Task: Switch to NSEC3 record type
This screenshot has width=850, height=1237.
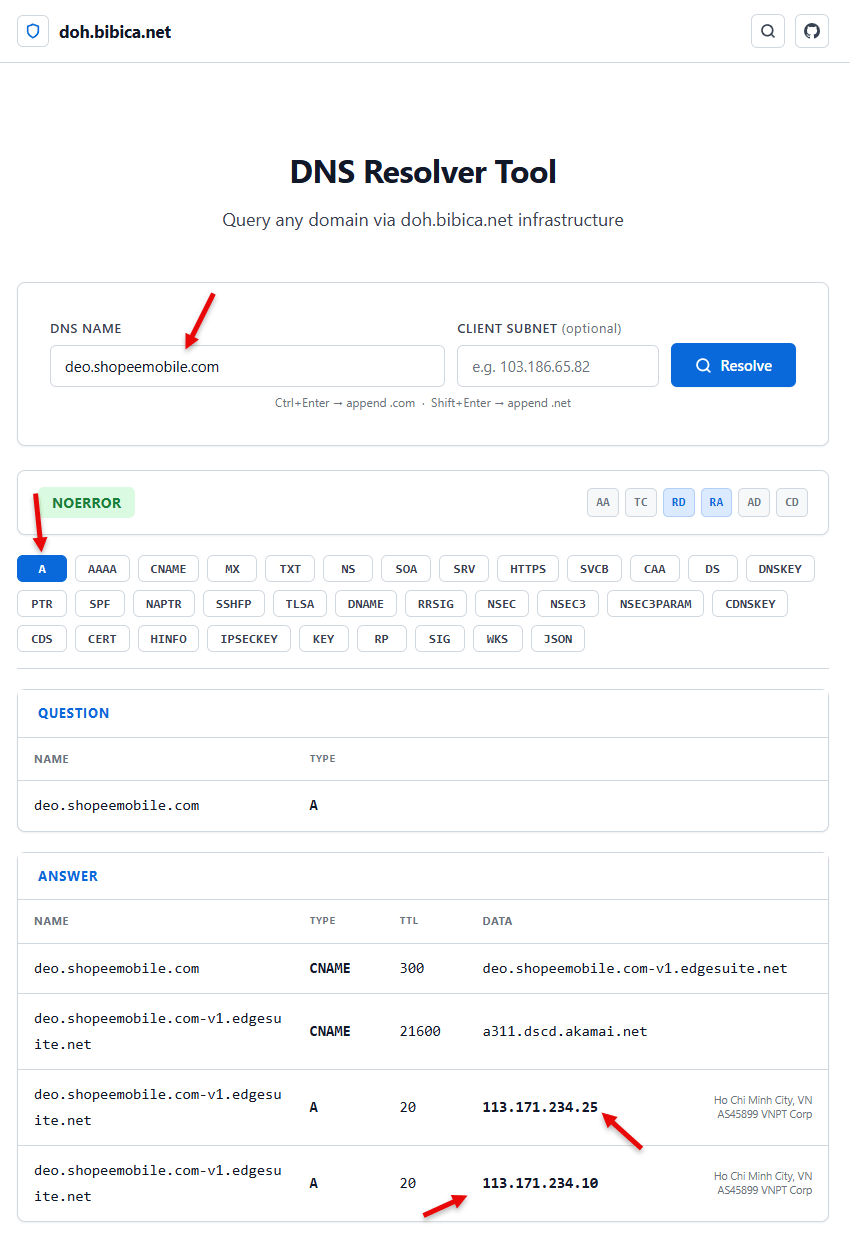Action: 568,604
